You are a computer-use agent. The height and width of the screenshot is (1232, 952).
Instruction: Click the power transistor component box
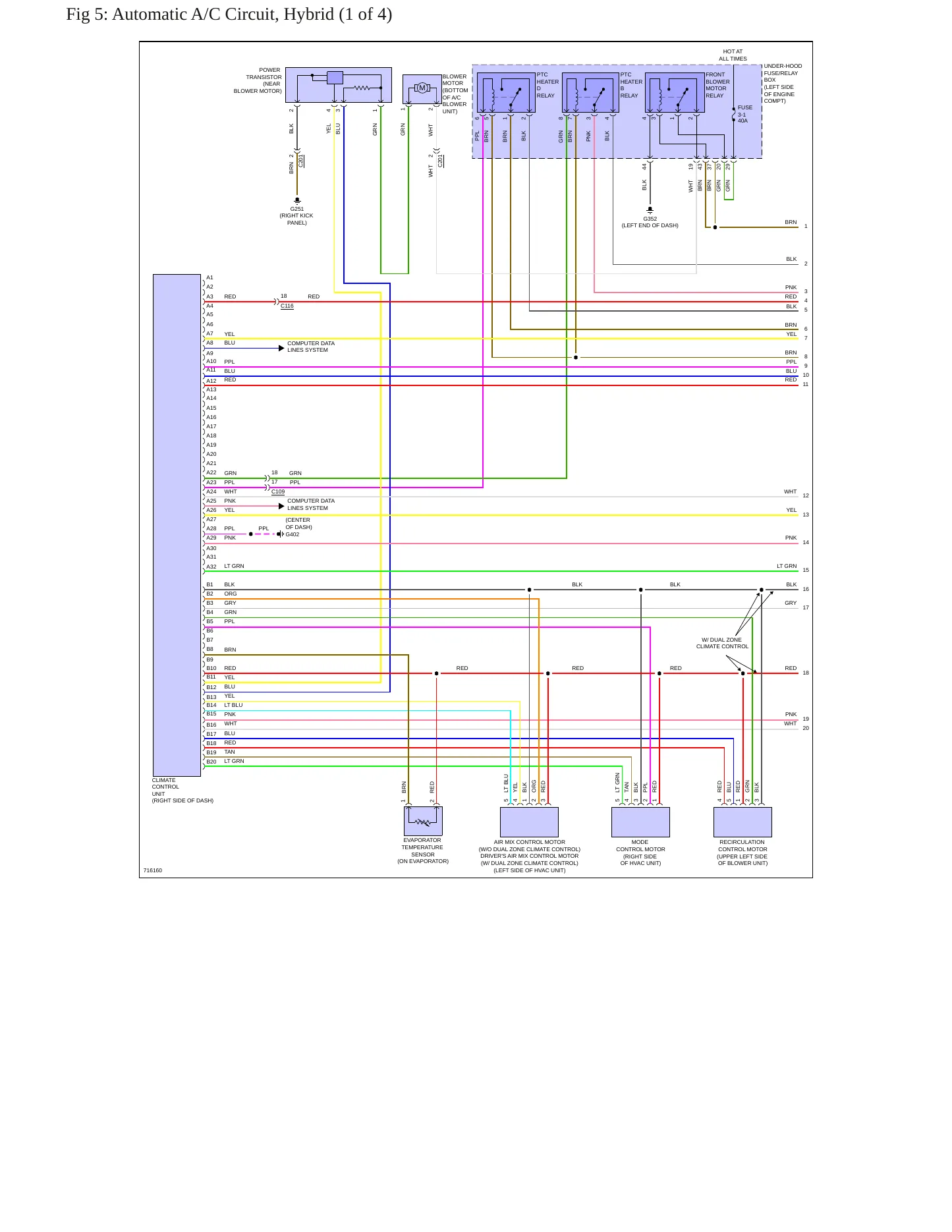(339, 85)
